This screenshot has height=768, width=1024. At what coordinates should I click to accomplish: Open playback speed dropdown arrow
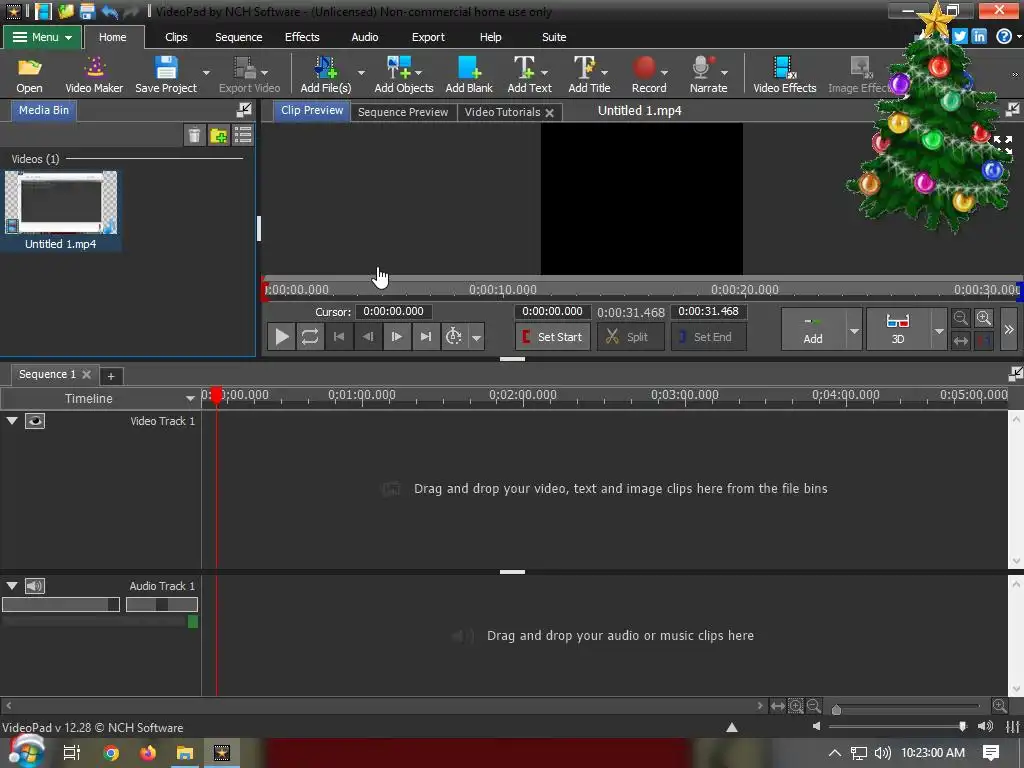tap(476, 337)
